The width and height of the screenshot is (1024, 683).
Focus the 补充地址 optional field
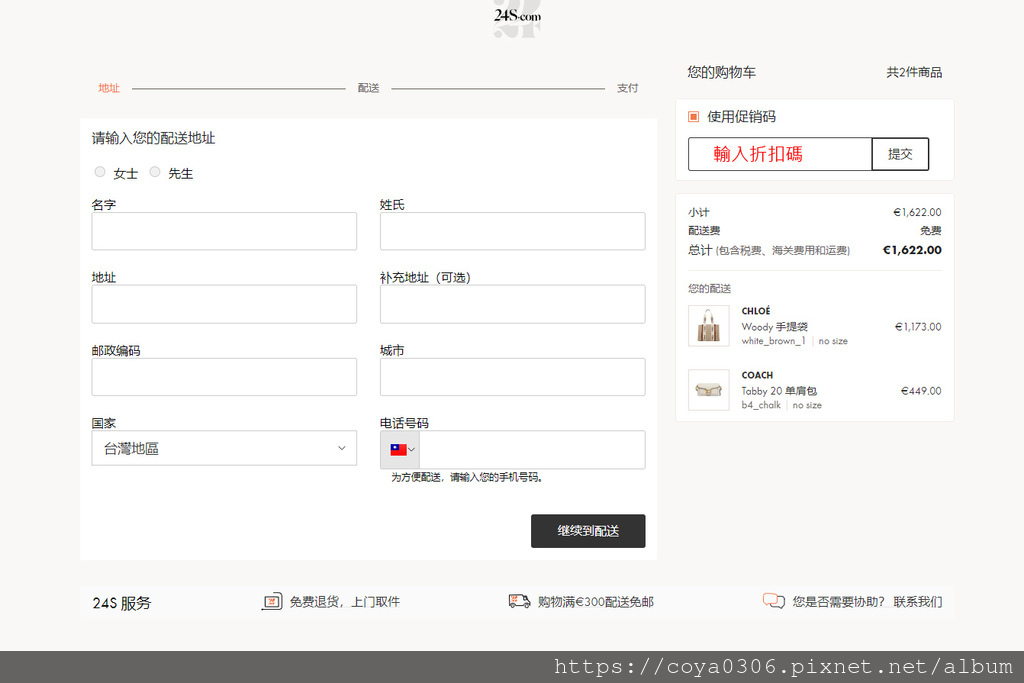pos(513,304)
